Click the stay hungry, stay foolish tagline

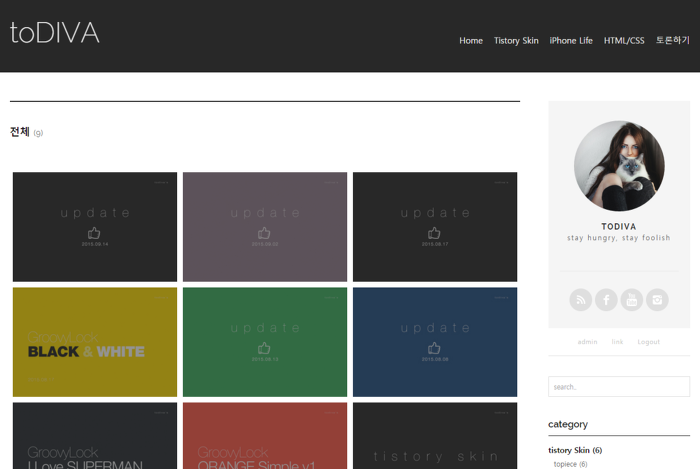tap(619, 238)
